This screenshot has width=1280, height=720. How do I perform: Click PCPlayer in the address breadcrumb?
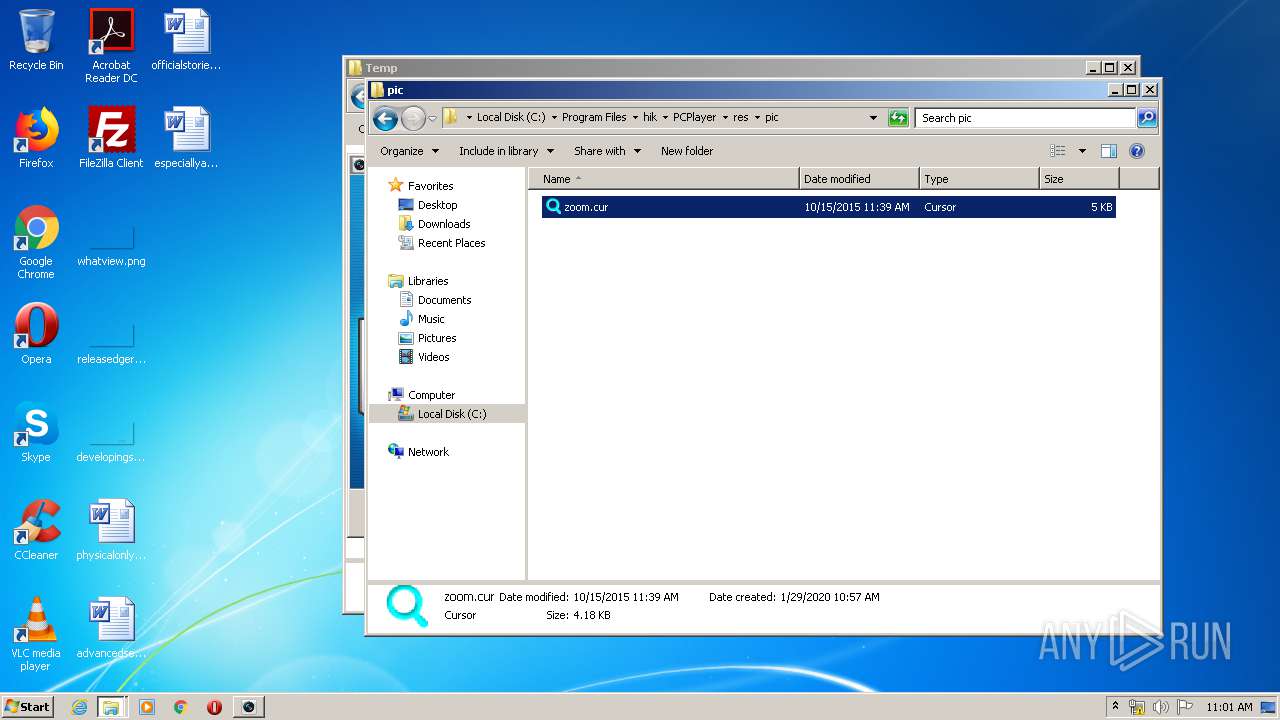click(x=694, y=117)
